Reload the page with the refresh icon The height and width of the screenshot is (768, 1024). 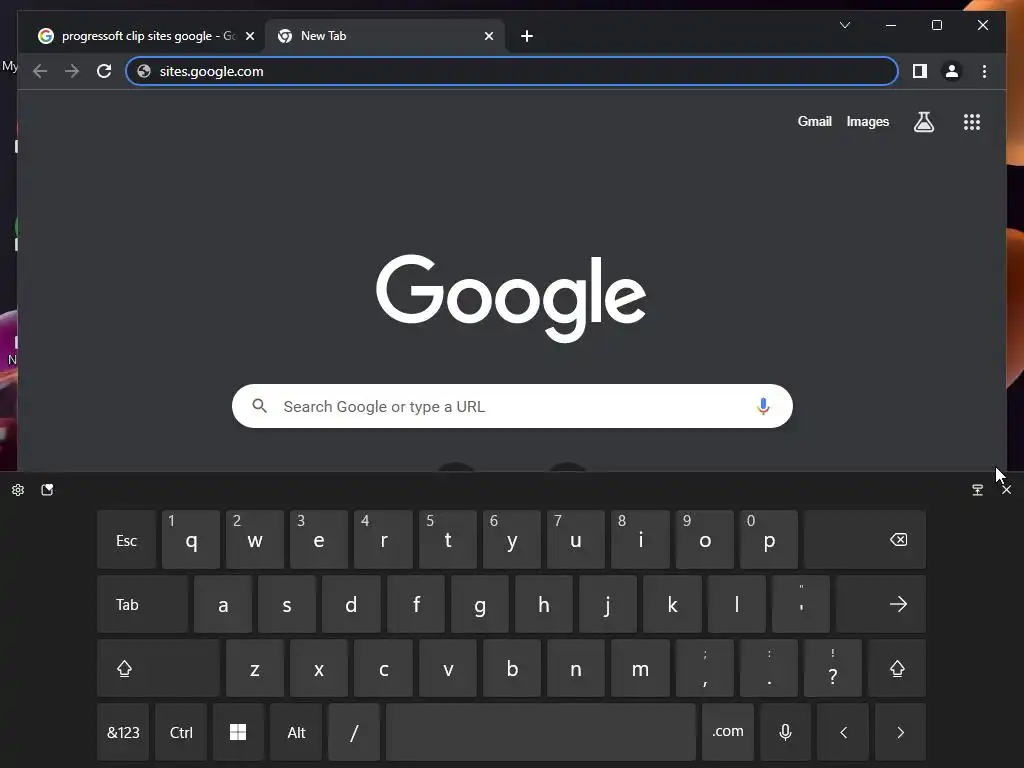point(104,71)
